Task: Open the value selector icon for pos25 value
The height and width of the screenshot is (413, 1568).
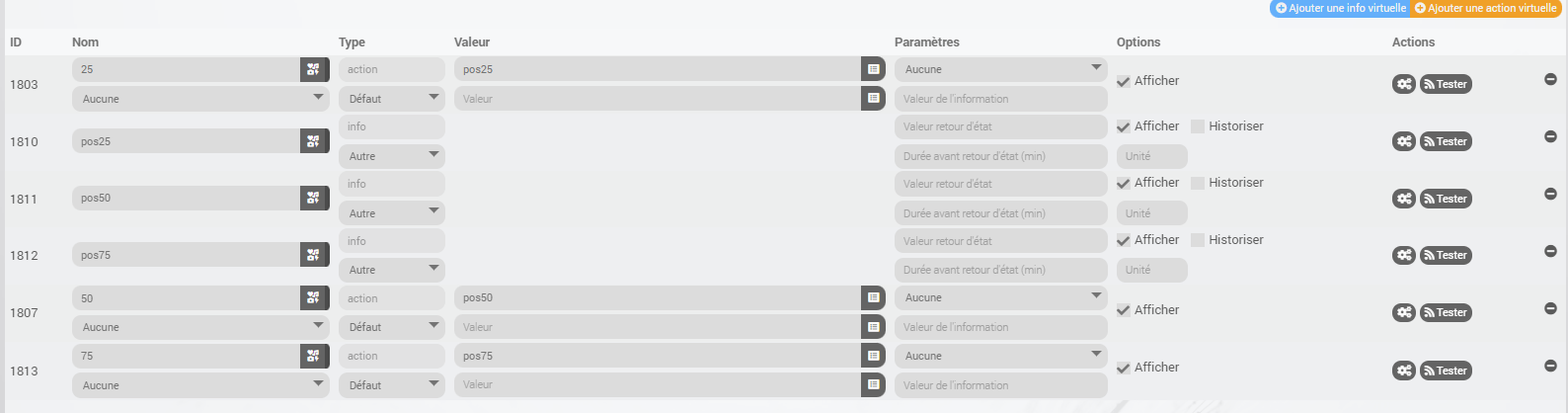Action: click(873, 69)
